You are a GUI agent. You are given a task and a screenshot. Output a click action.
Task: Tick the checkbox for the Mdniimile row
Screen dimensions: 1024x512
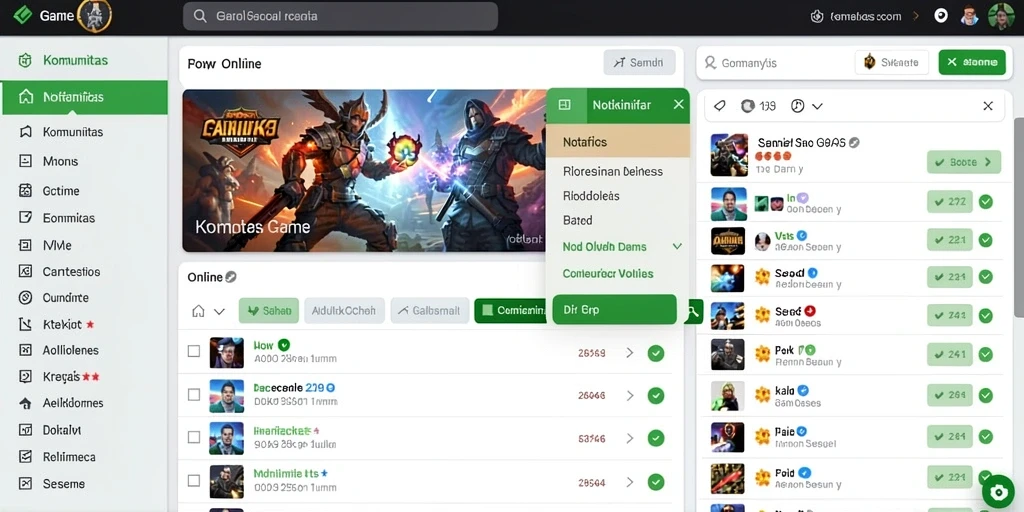[194, 481]
